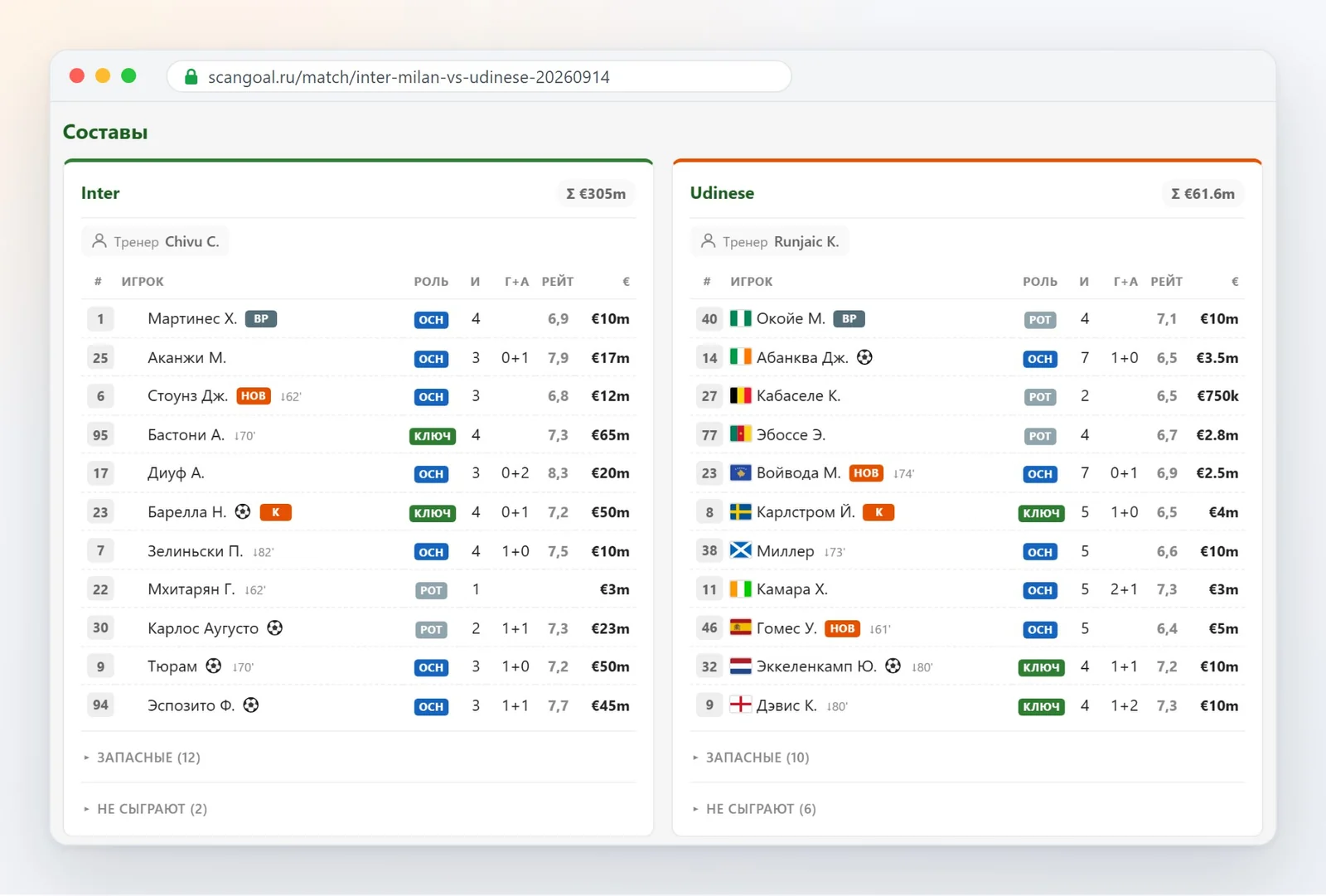Screen dimensions: 1326x896
Task: Click the scangoal.ru URL address field
Action: [x=479, y=77]
